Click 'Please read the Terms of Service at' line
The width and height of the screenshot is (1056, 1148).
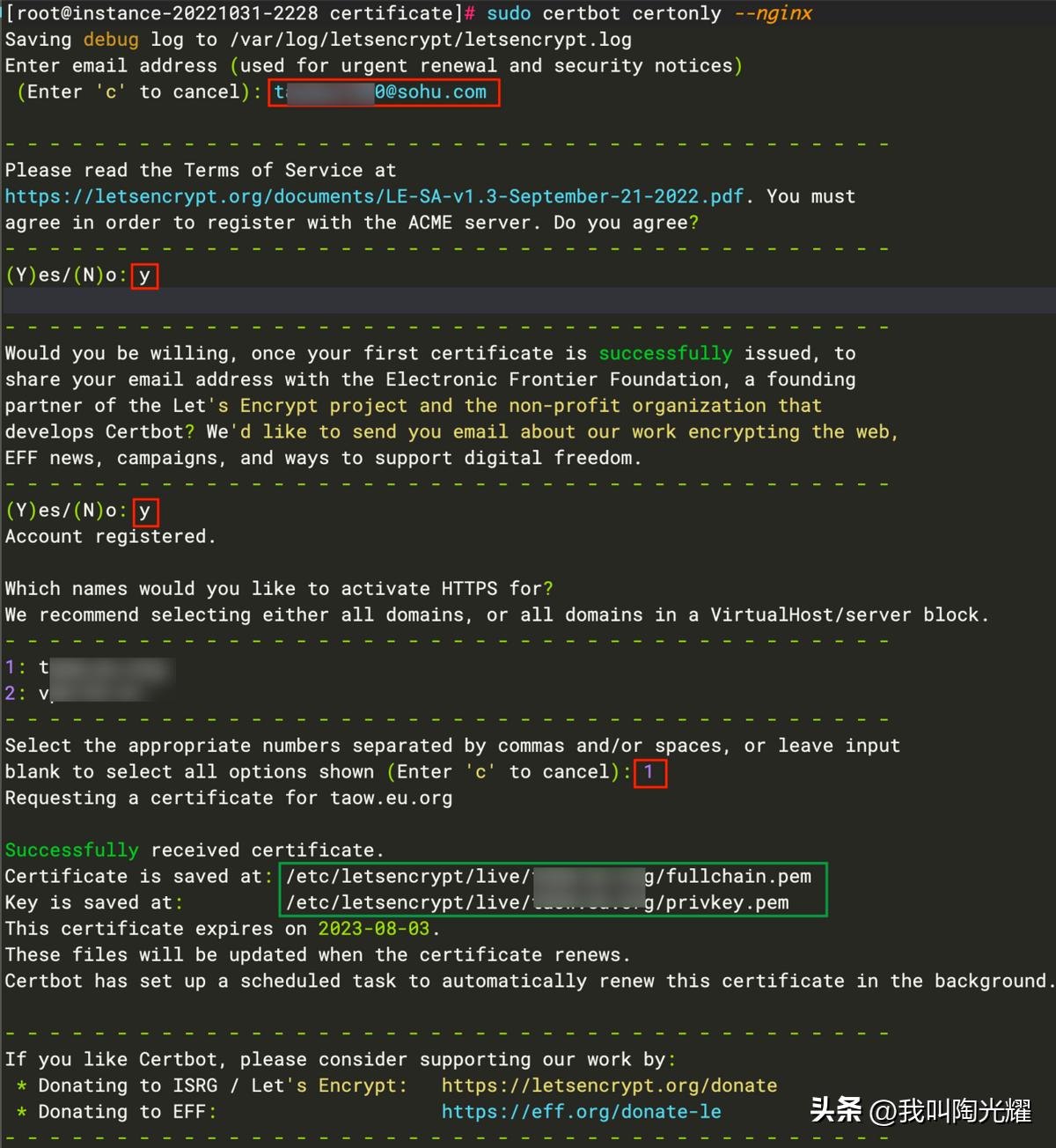pos(201,170)
